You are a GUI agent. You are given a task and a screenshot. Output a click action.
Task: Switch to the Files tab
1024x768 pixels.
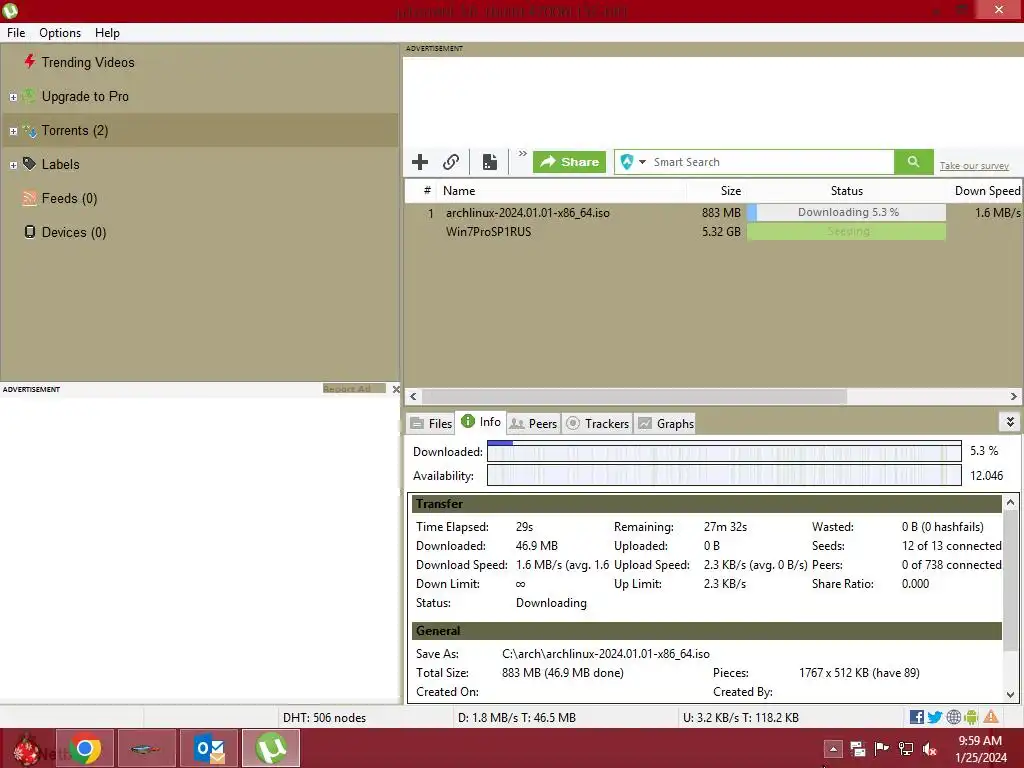[x=430, y=423]
